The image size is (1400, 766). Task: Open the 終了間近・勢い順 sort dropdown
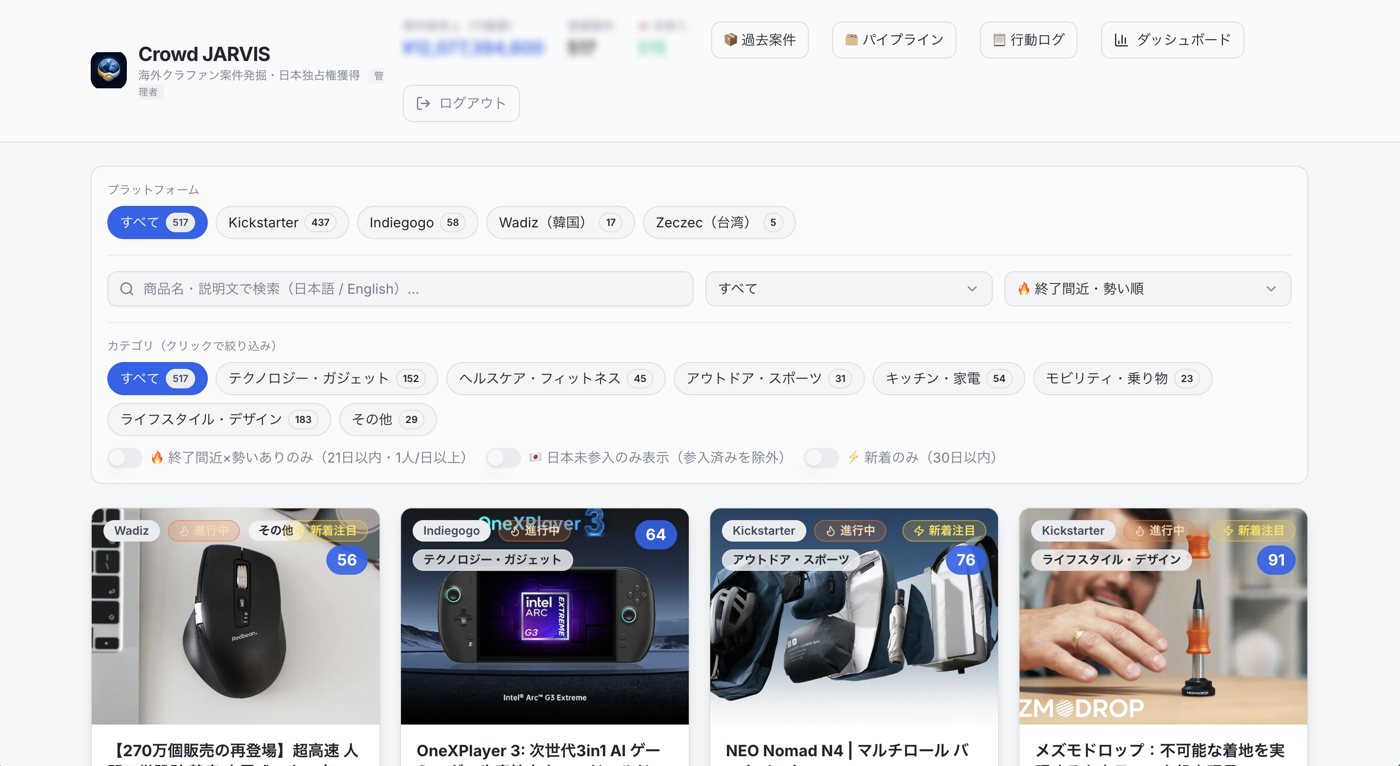point(1147,289)
